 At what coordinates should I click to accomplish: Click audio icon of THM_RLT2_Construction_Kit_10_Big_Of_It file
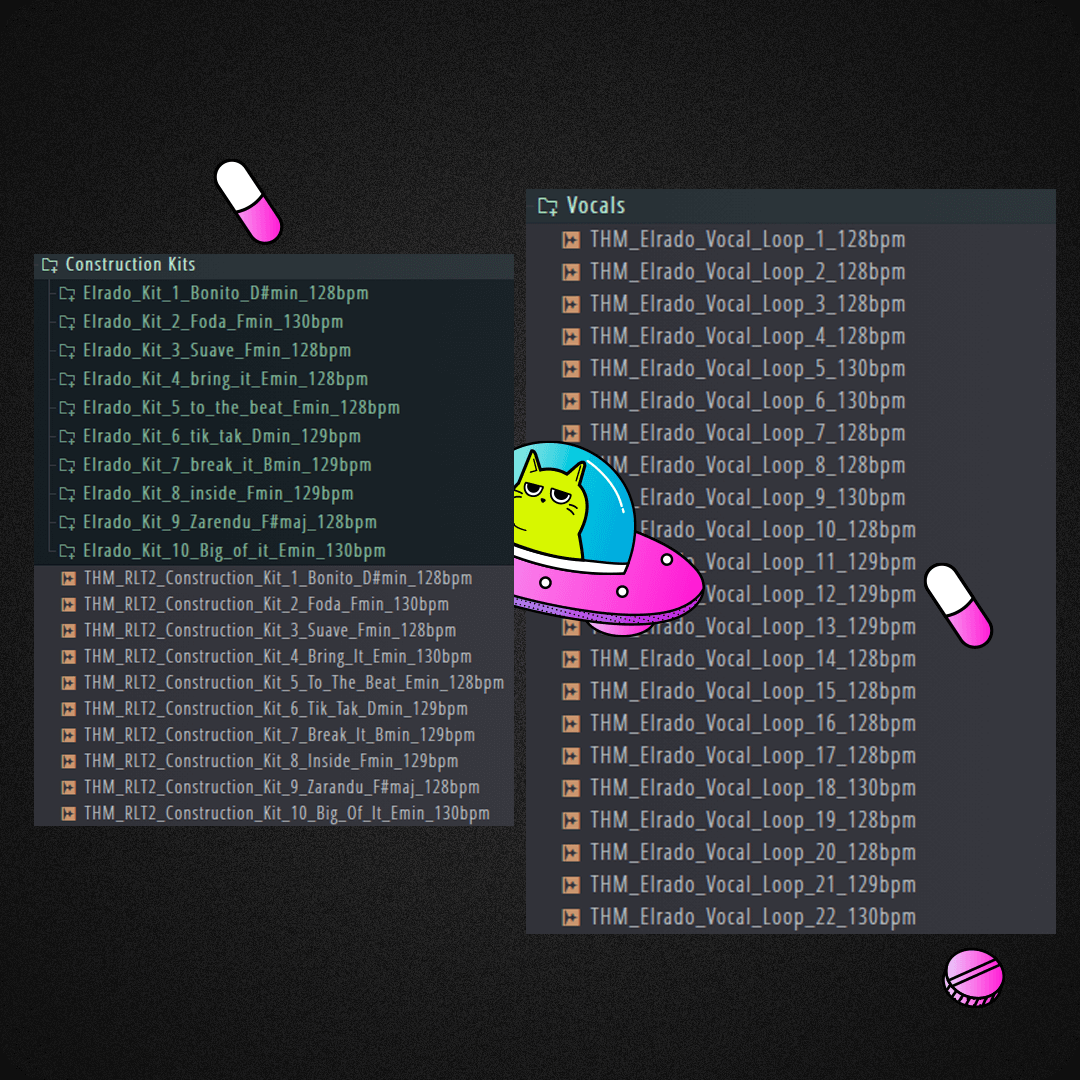pos(68,813)
